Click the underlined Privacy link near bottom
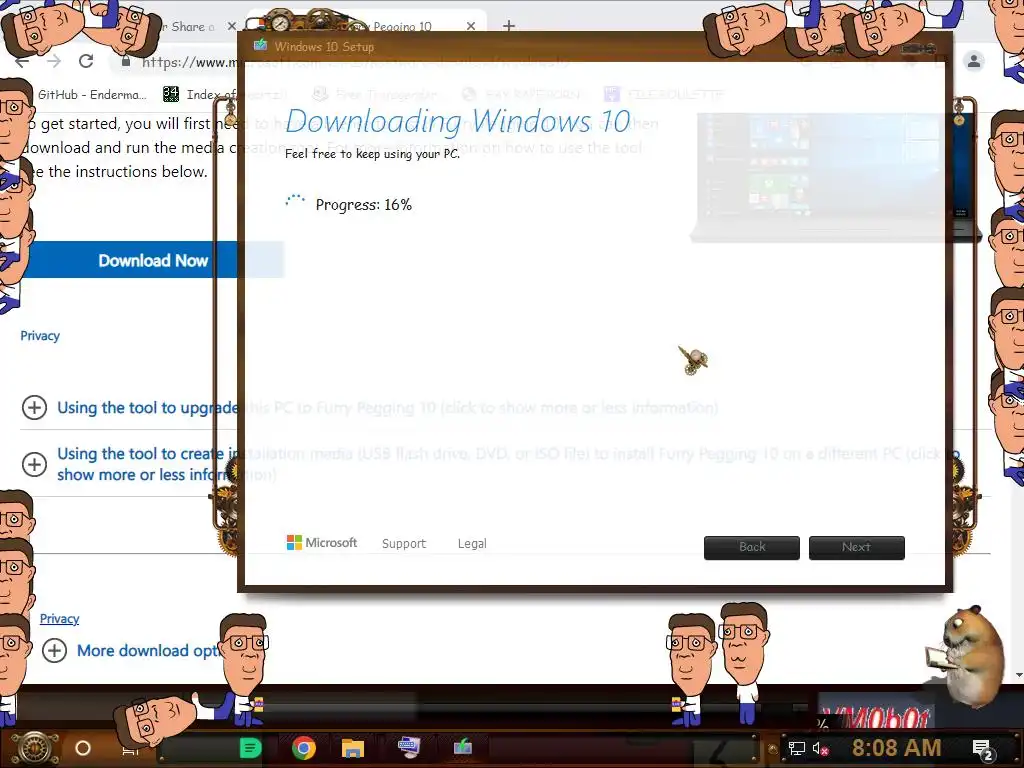 (59, 618)
